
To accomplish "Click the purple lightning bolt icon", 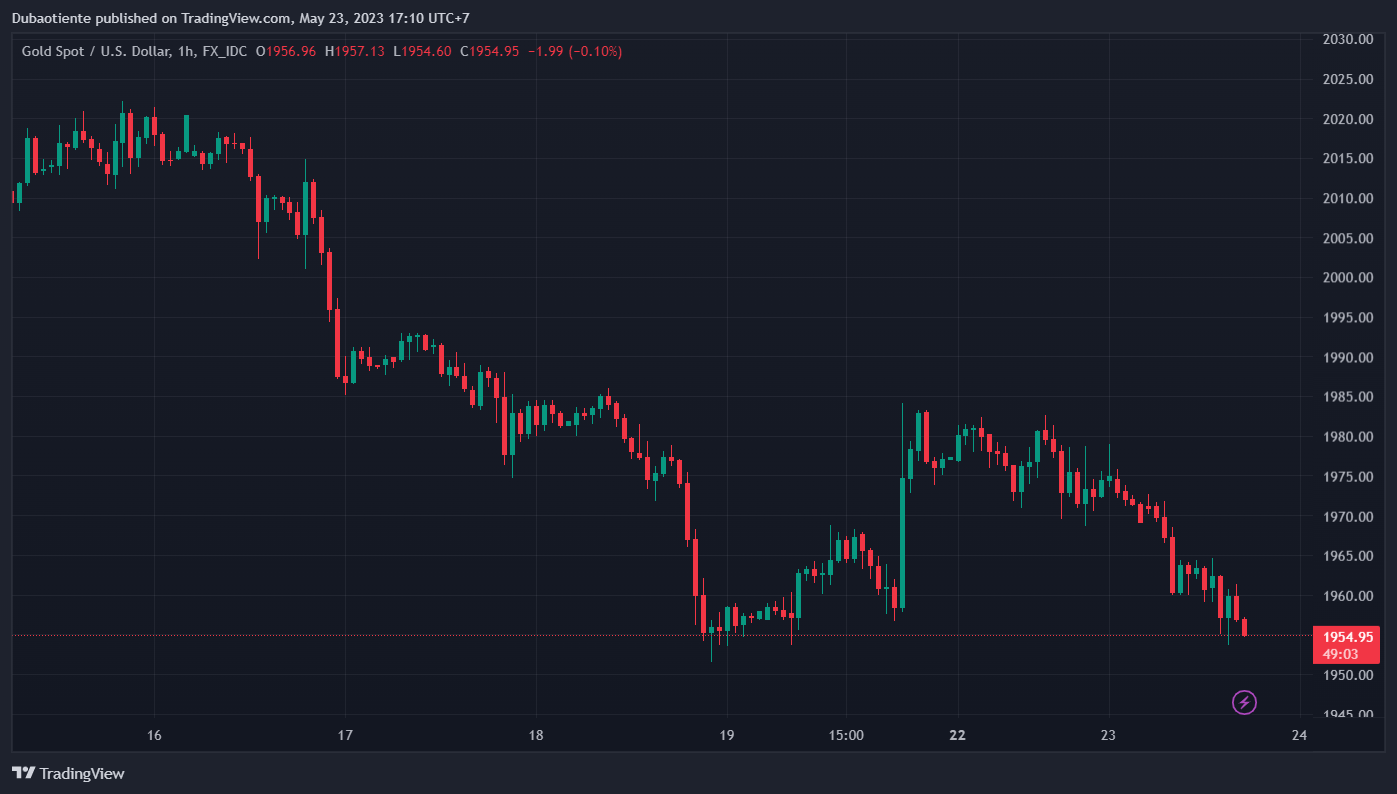I will coord(1244,702).
